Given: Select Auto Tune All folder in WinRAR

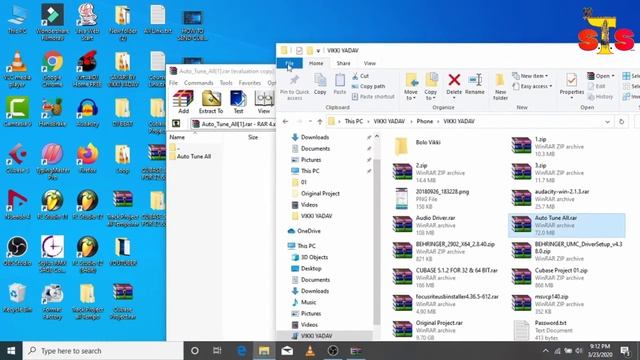Looking at the screenshot, I should [190, 156].
